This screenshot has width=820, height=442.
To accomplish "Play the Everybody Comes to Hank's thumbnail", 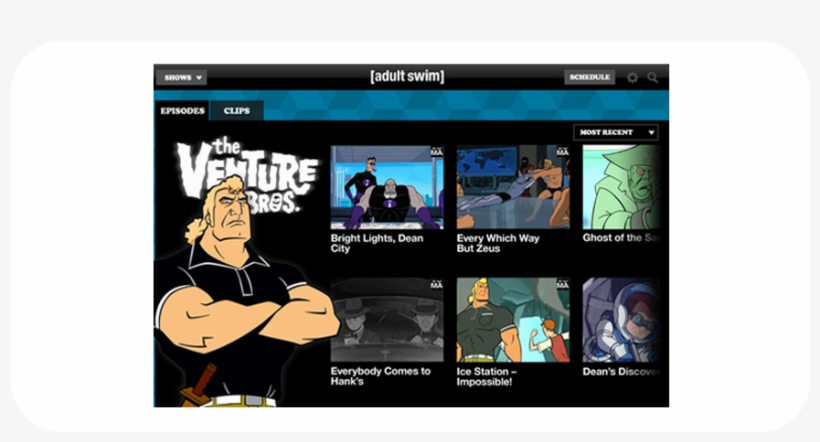I will (387, 320).
